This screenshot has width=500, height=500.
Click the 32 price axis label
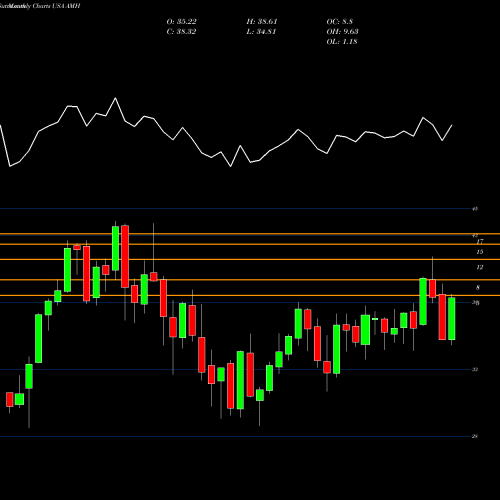(475, 369)
